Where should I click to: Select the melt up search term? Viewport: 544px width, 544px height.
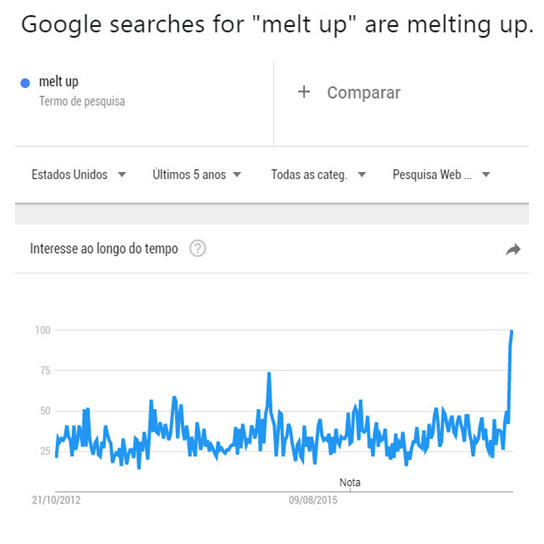click(x=59, y=82)
